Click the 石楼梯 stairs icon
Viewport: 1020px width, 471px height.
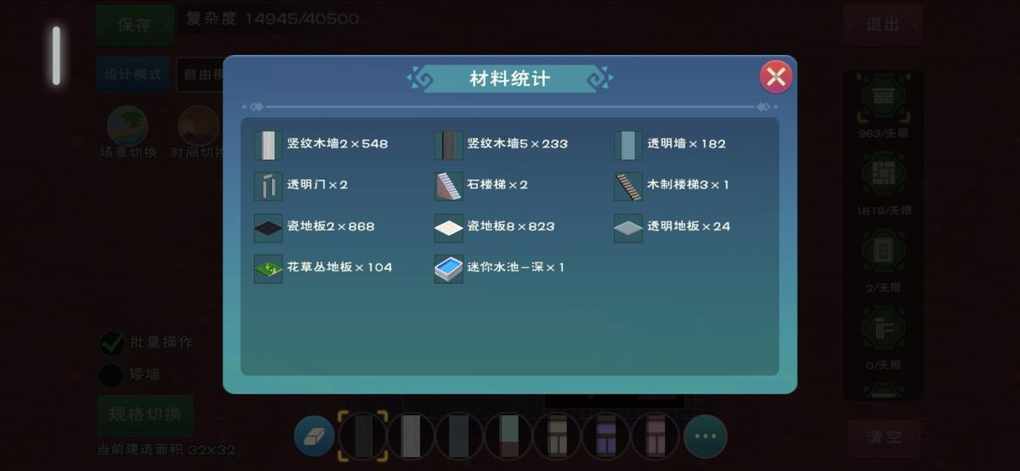pos(448,185)
